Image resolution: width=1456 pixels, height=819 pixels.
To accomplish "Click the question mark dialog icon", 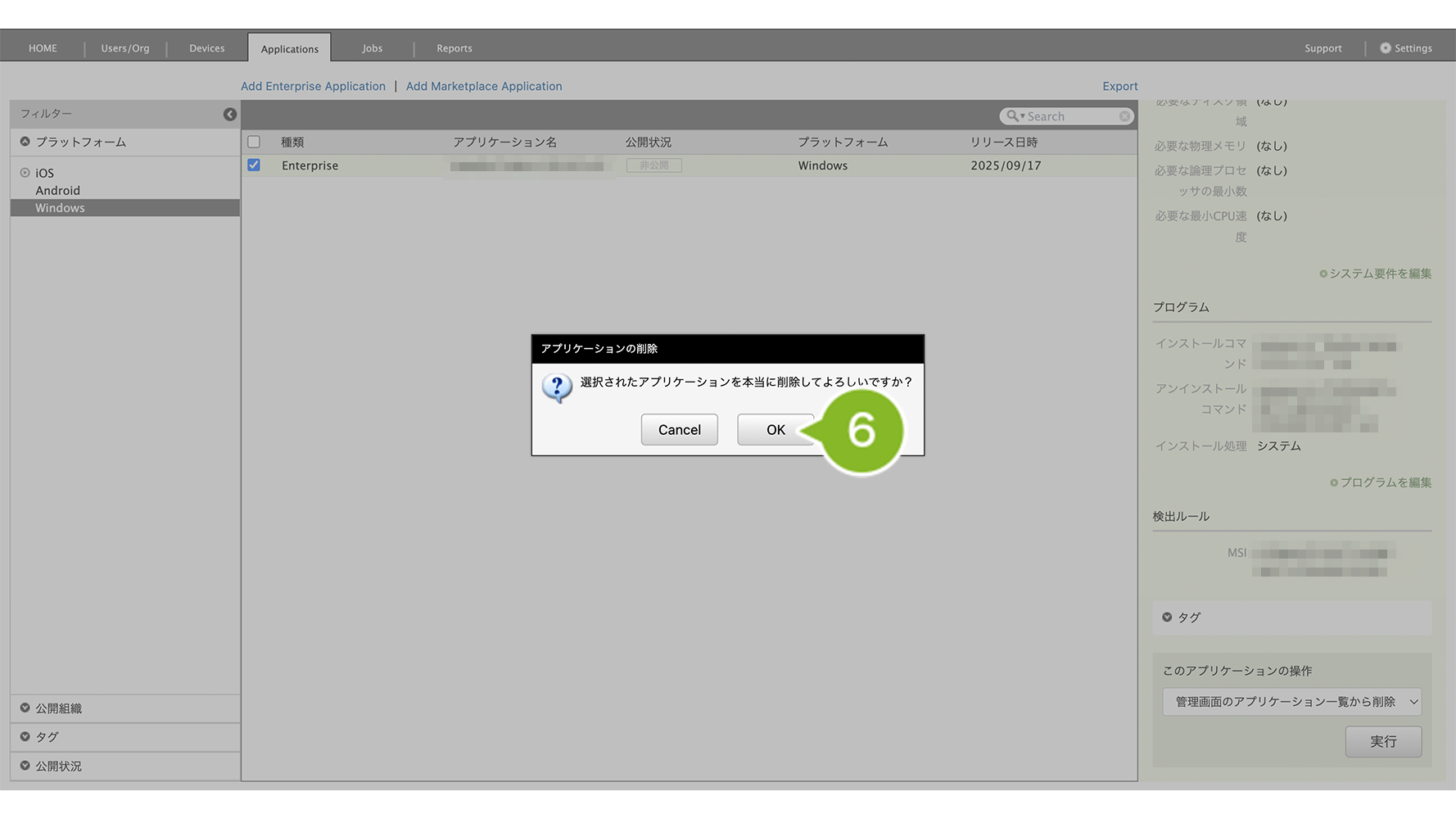I will point(557,387).
